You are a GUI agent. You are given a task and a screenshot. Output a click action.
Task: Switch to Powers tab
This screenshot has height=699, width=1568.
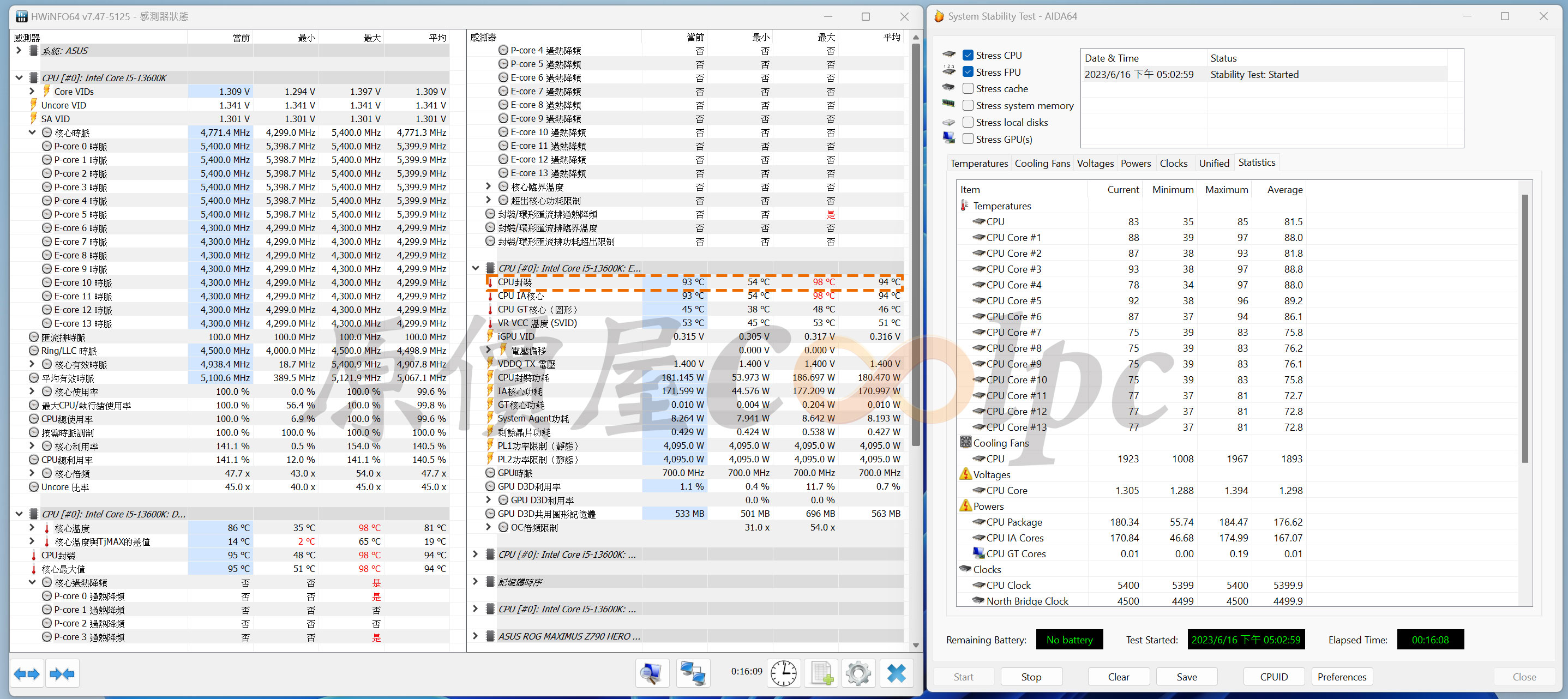pos(1136,163)
